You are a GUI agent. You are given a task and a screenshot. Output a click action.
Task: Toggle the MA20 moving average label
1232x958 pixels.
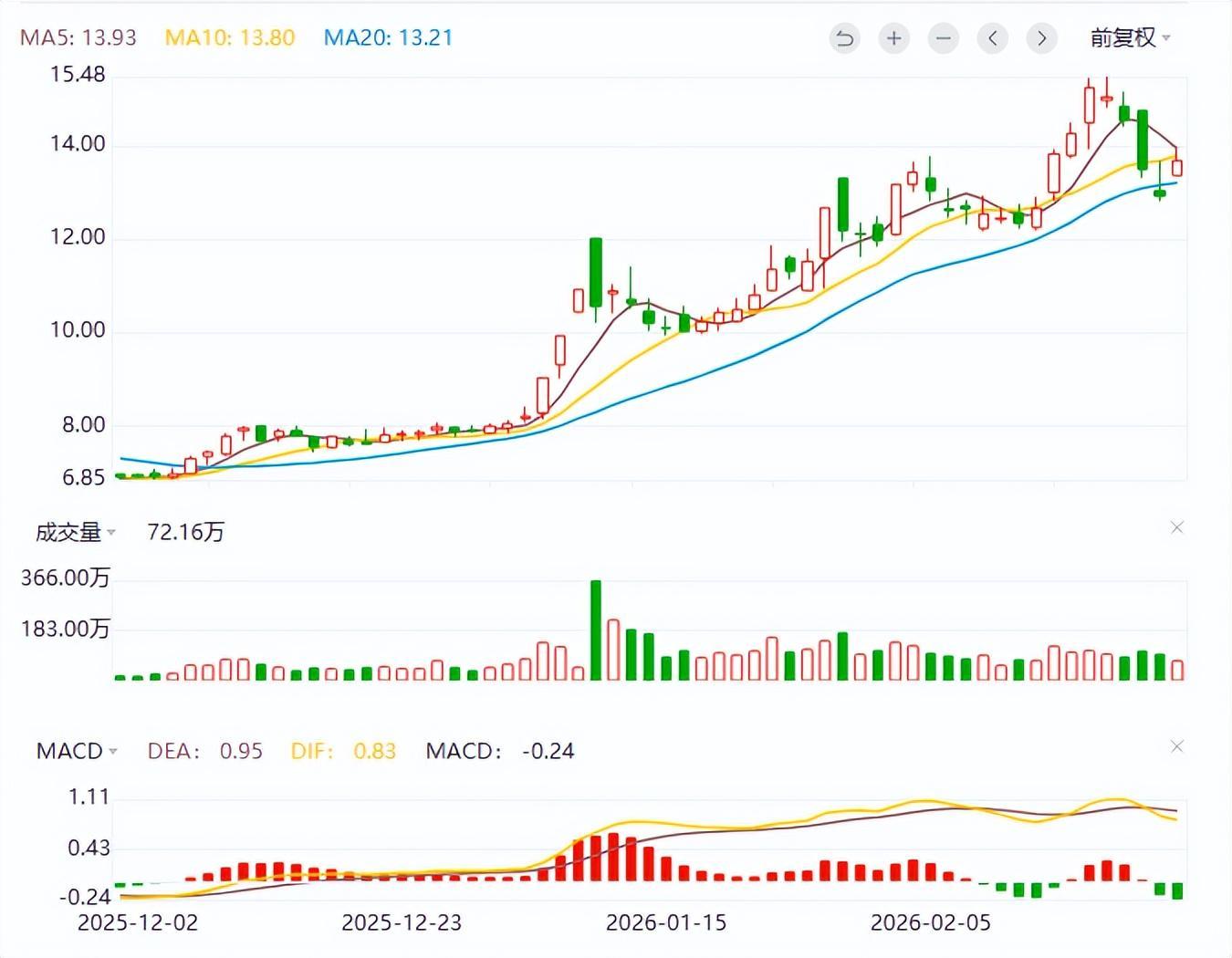pyautogui.click(x=388, y=37)
